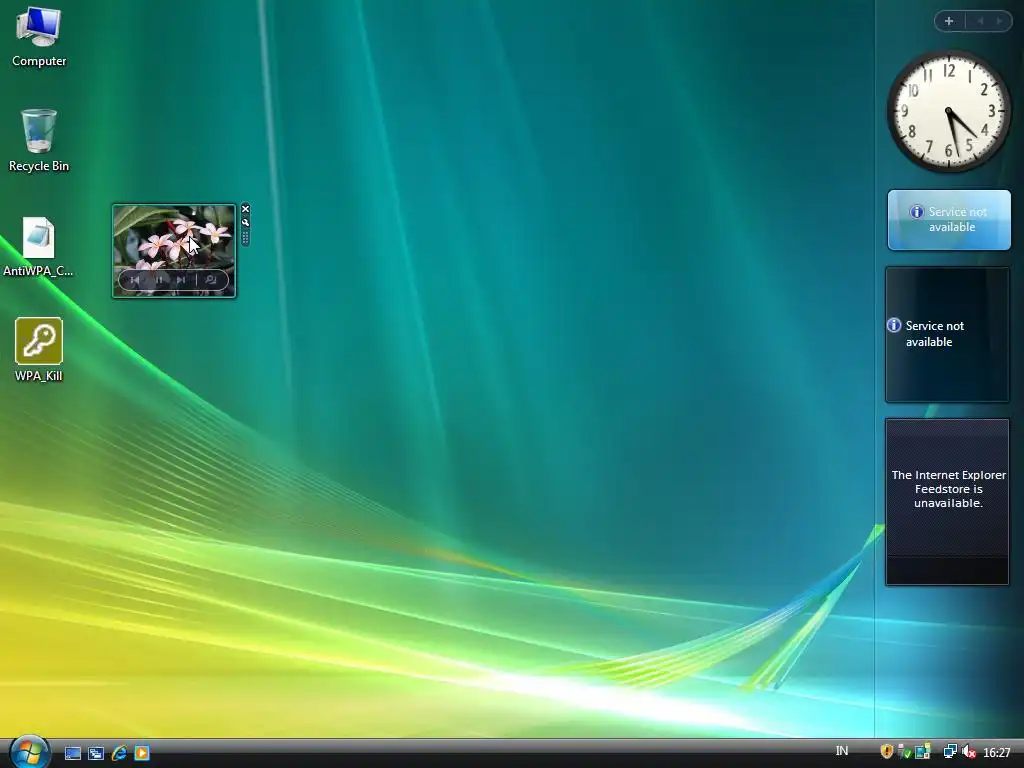Select the AntiWPA_C... file icon

pyautogui.click(x=39, y=247)
